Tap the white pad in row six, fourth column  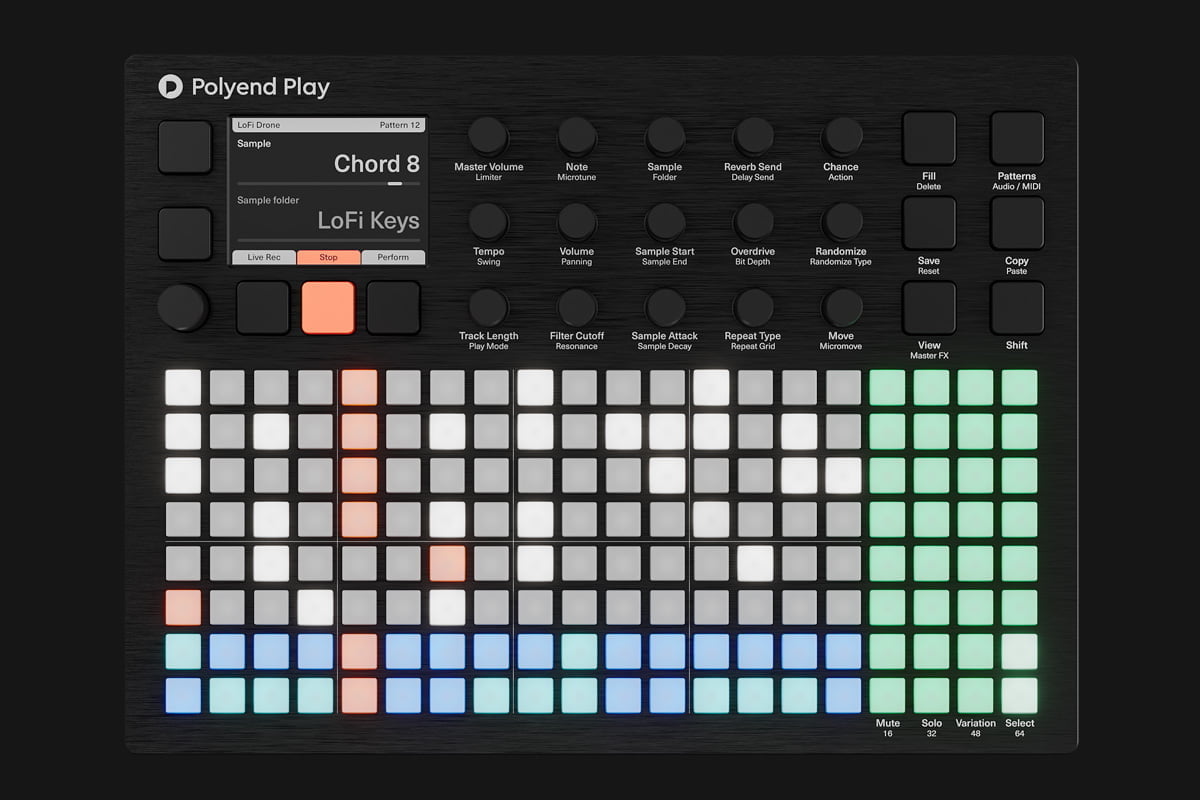pos(315,607)
